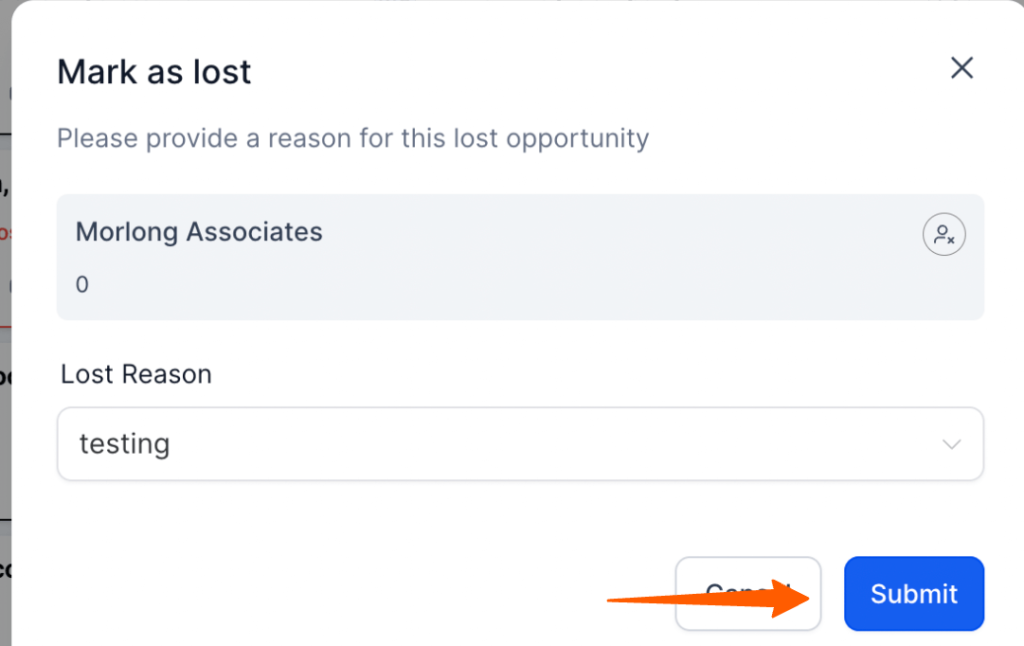Click the 'Mark as lost' dialog title
Viewport: 1024px width, 646px height.
[x=154, y=72]
